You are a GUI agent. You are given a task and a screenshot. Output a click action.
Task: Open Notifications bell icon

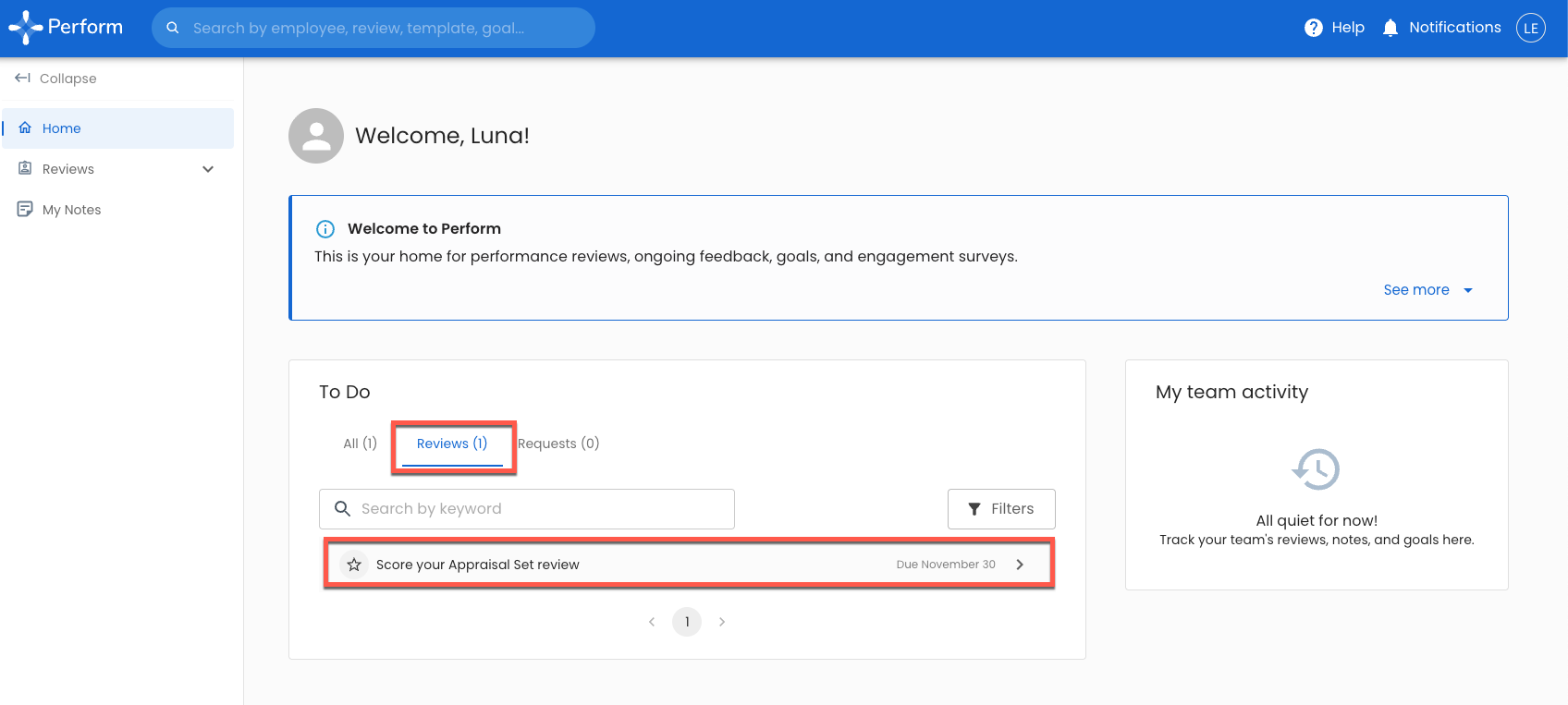tap(1390, 28)
